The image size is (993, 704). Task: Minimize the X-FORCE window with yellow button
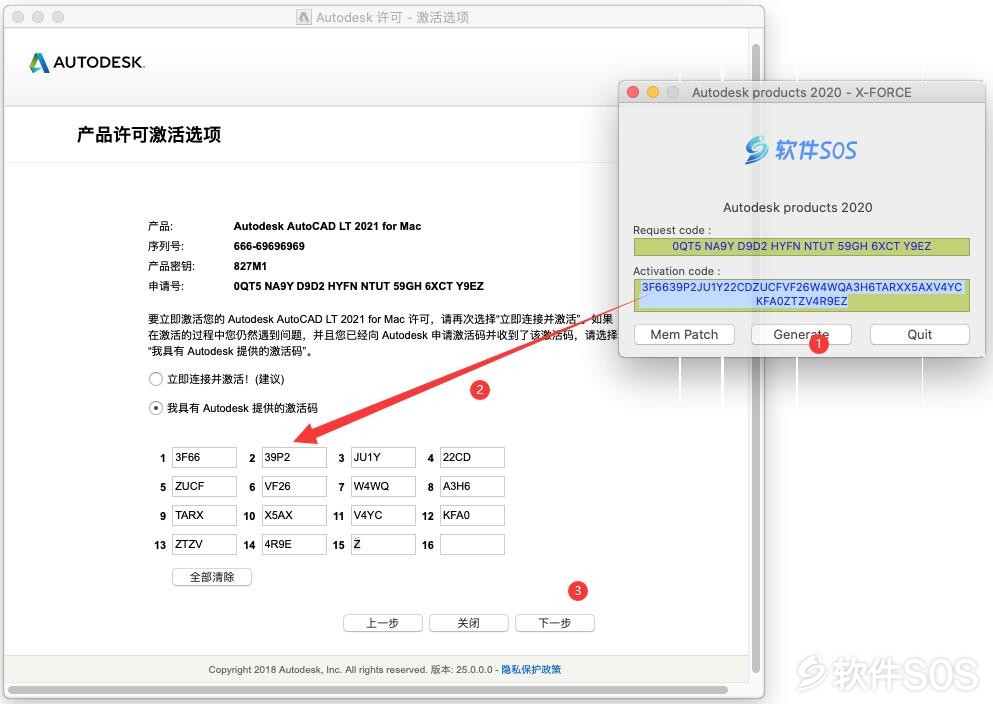pyautogui.click(x=653, y=92)
